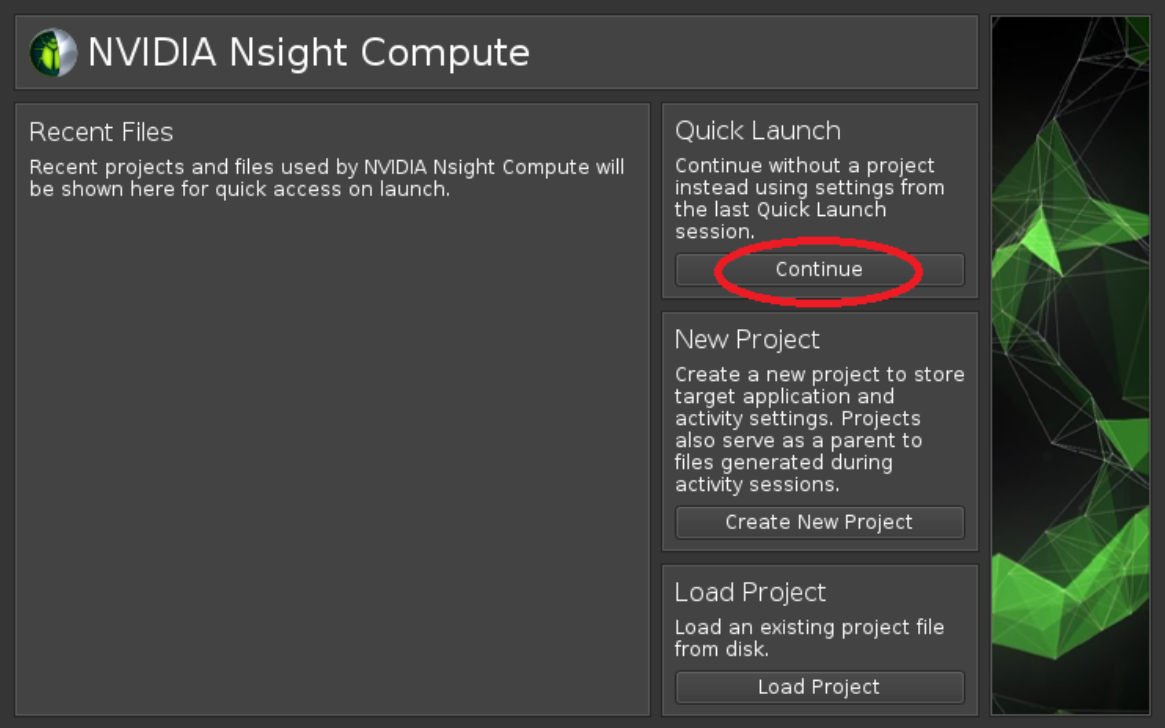Open an existing project with Load Project button
Image resolution: width=1165 pixels, height=728 pixels.
(x=819, y=687)
